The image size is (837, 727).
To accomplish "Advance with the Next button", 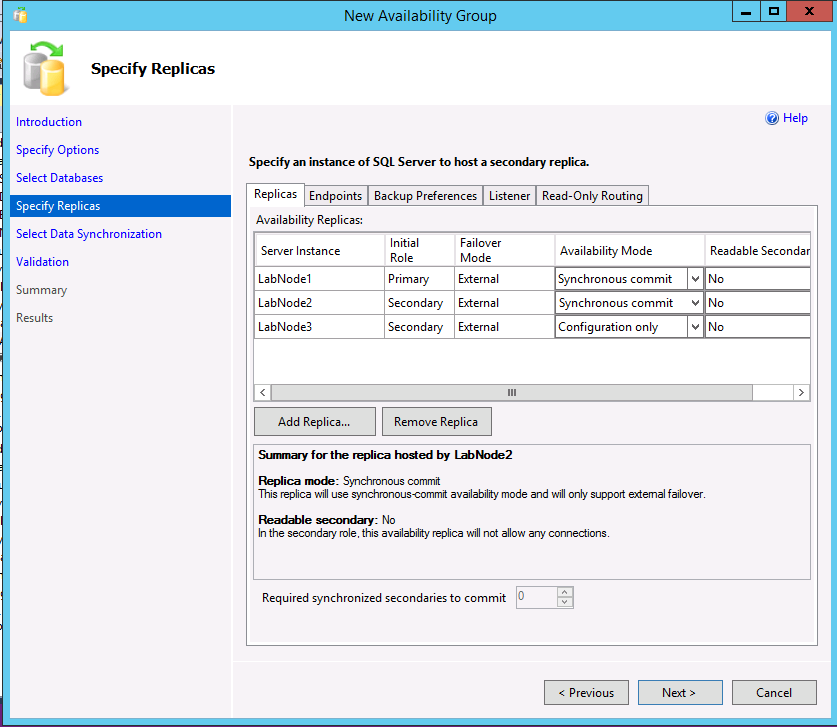I will click(680, 692).
